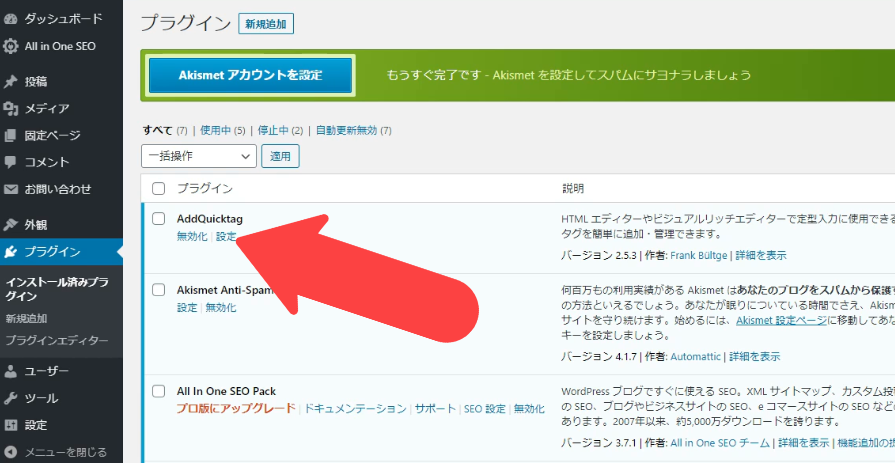Click the 説明 column header

click(x=573, y=188)
